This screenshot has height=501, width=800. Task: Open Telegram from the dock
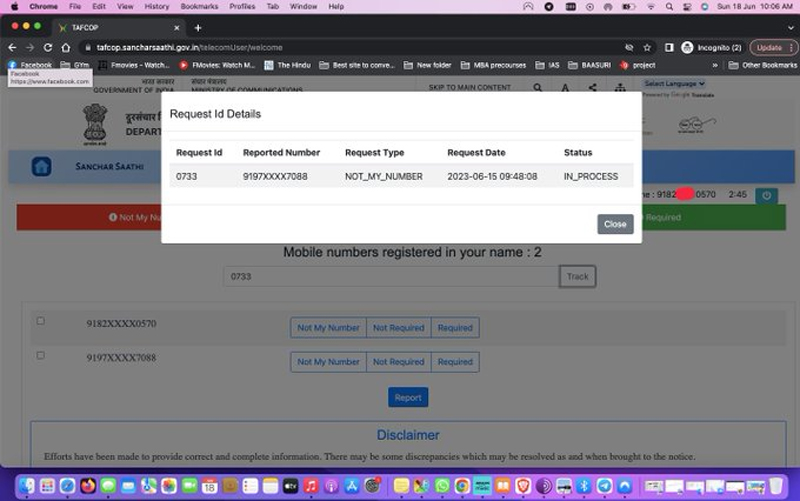[x=604, y=486]
